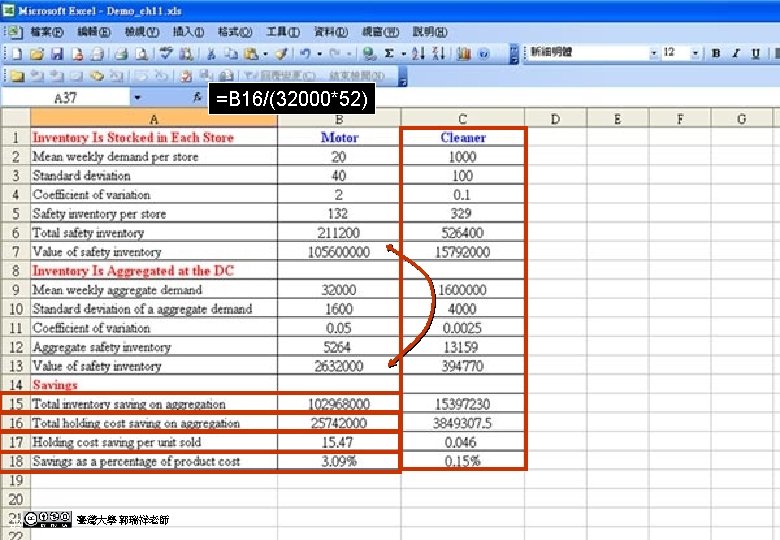Apply underline formatting with U
The width and height of the screenshot is (780, 540).
[756, 54]
